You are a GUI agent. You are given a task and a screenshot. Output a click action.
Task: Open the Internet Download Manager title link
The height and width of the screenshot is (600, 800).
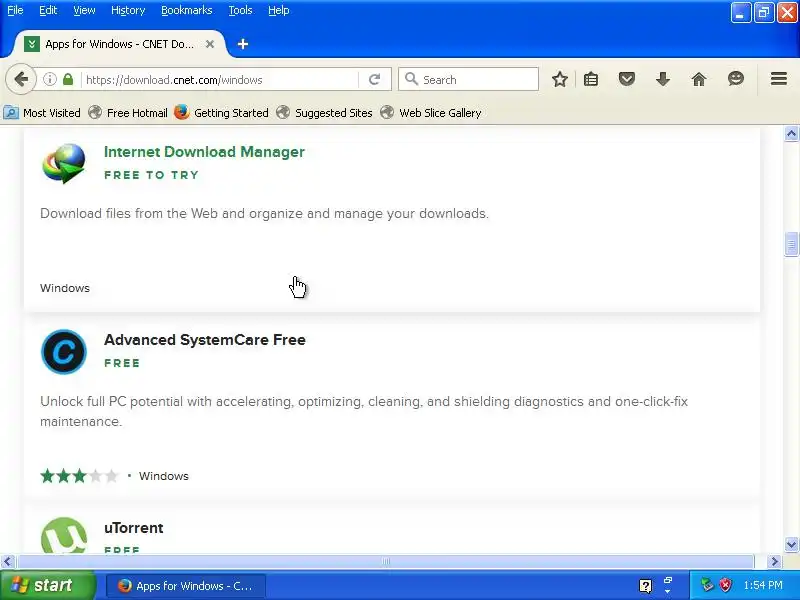coord(204,152)
